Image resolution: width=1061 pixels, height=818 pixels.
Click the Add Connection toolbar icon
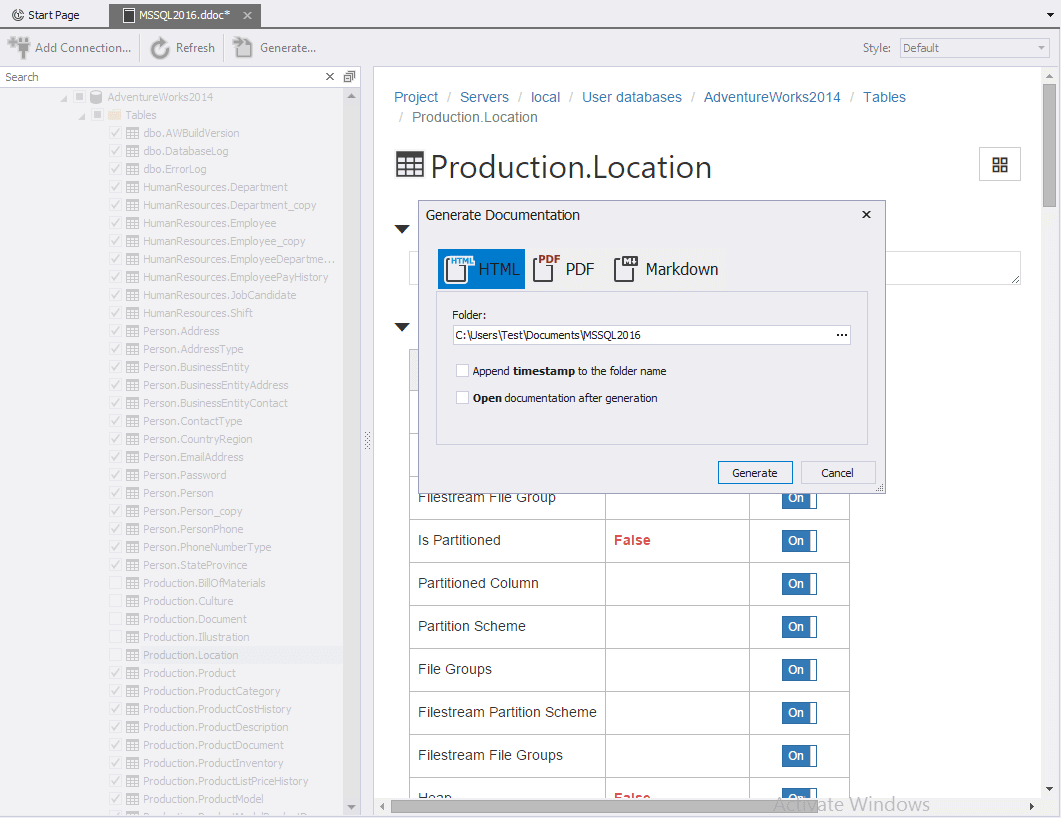point(18,47)
